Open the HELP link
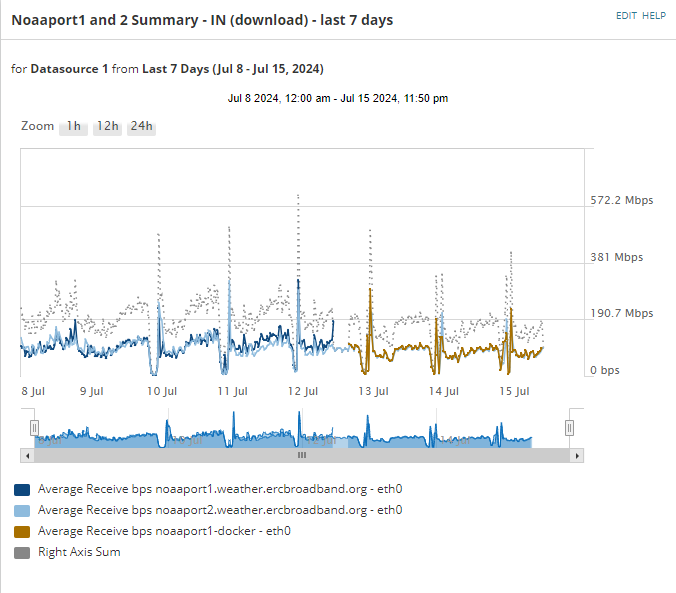 pos(654,16)
